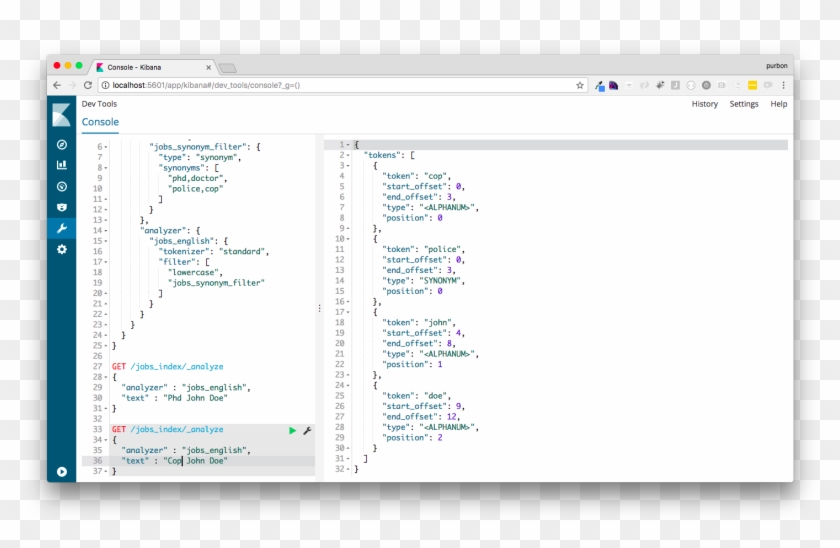
Task: Collapse fold arrow at editor line 28
Action: coord(106,377)
